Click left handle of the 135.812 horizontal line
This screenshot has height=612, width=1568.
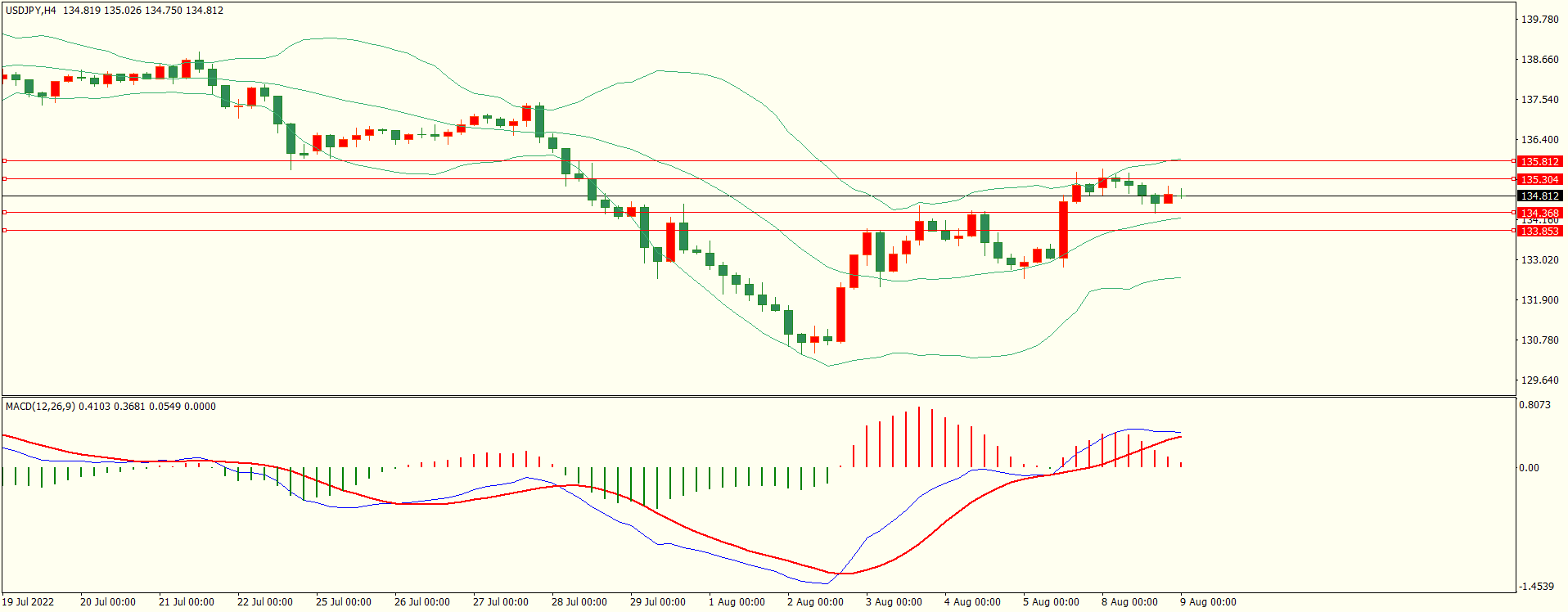(4, 161)
